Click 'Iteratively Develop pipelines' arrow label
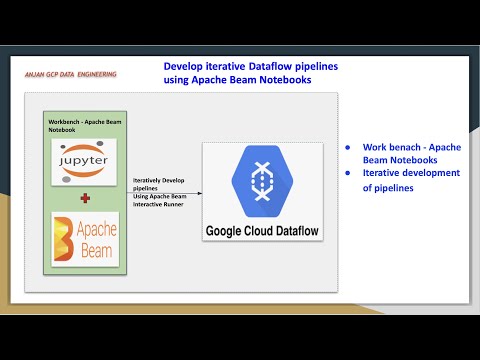Screen dimensions: 480x360 159,184
